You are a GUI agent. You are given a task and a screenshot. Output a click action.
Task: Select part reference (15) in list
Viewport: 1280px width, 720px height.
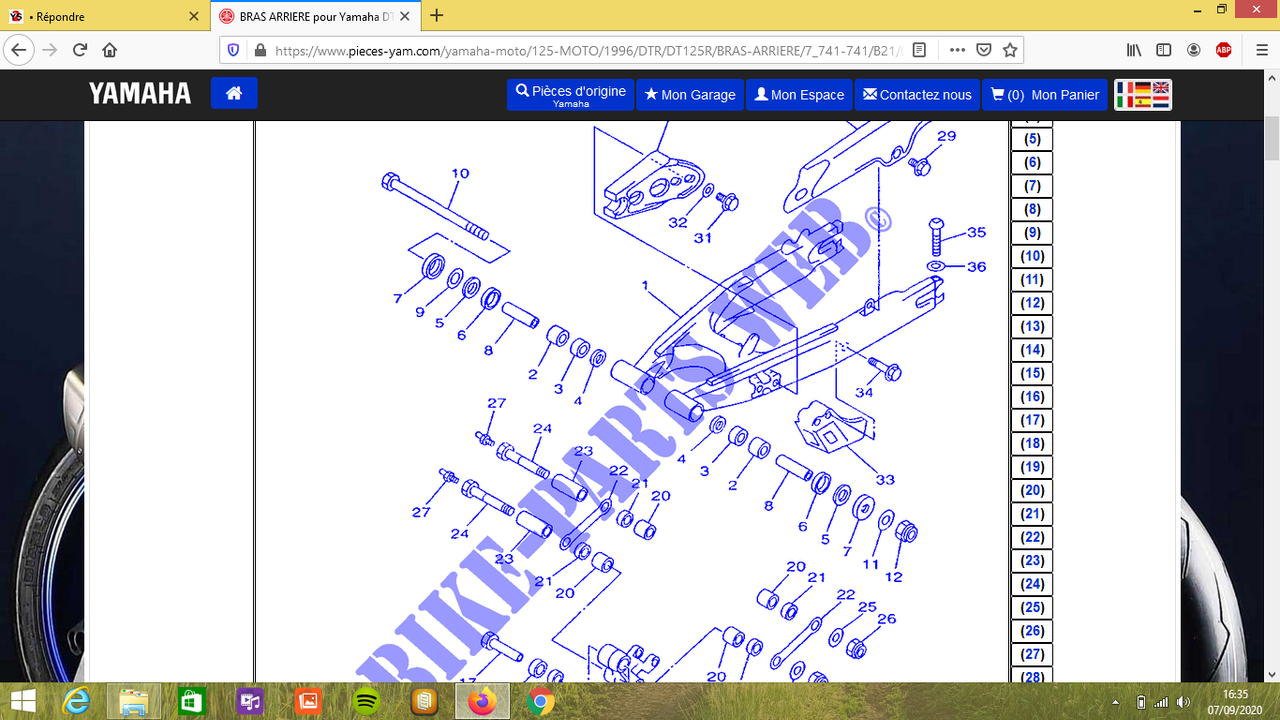click(1032, 373)
